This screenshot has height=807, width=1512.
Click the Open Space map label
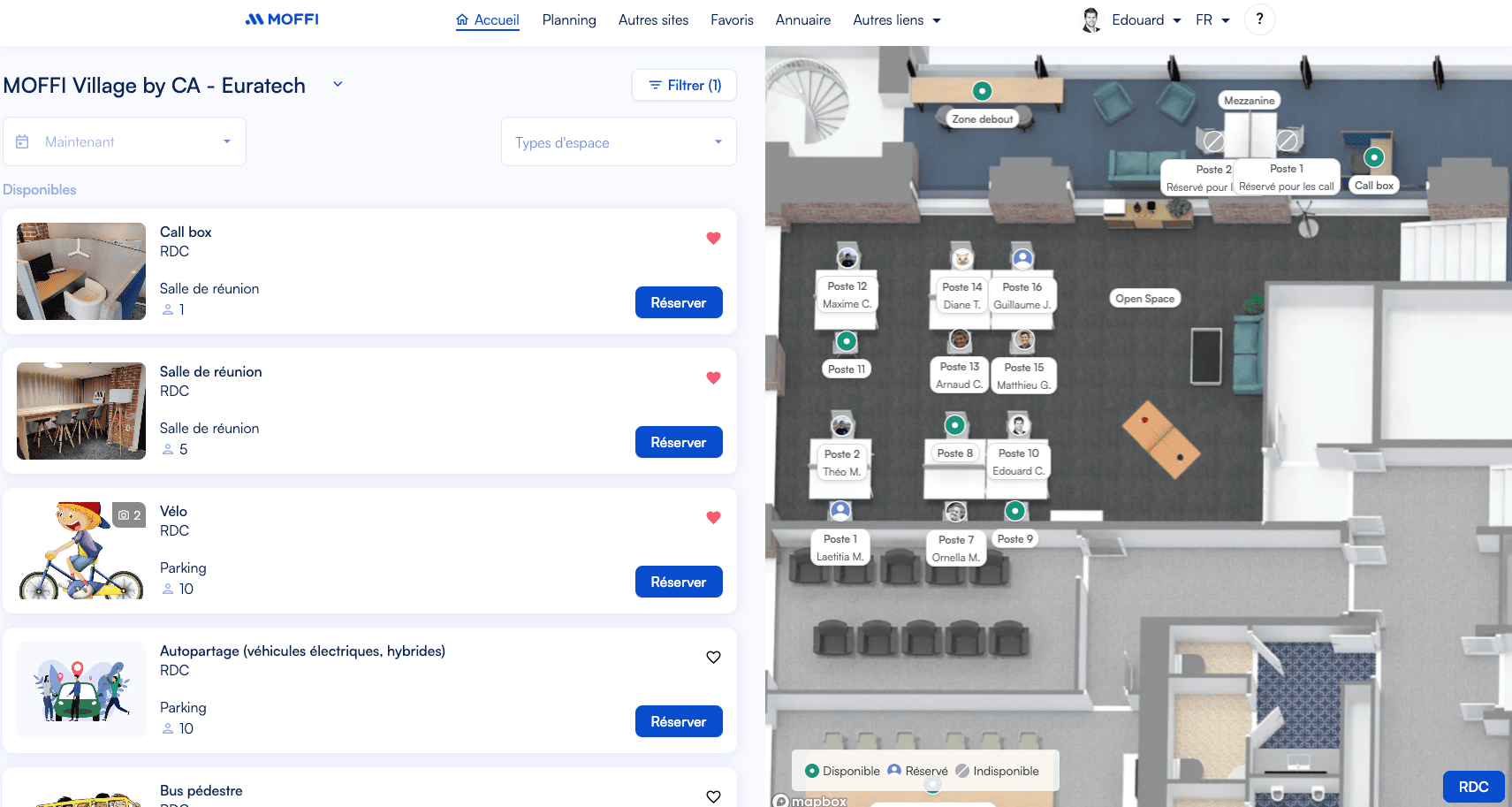(x=1144, y=299)
